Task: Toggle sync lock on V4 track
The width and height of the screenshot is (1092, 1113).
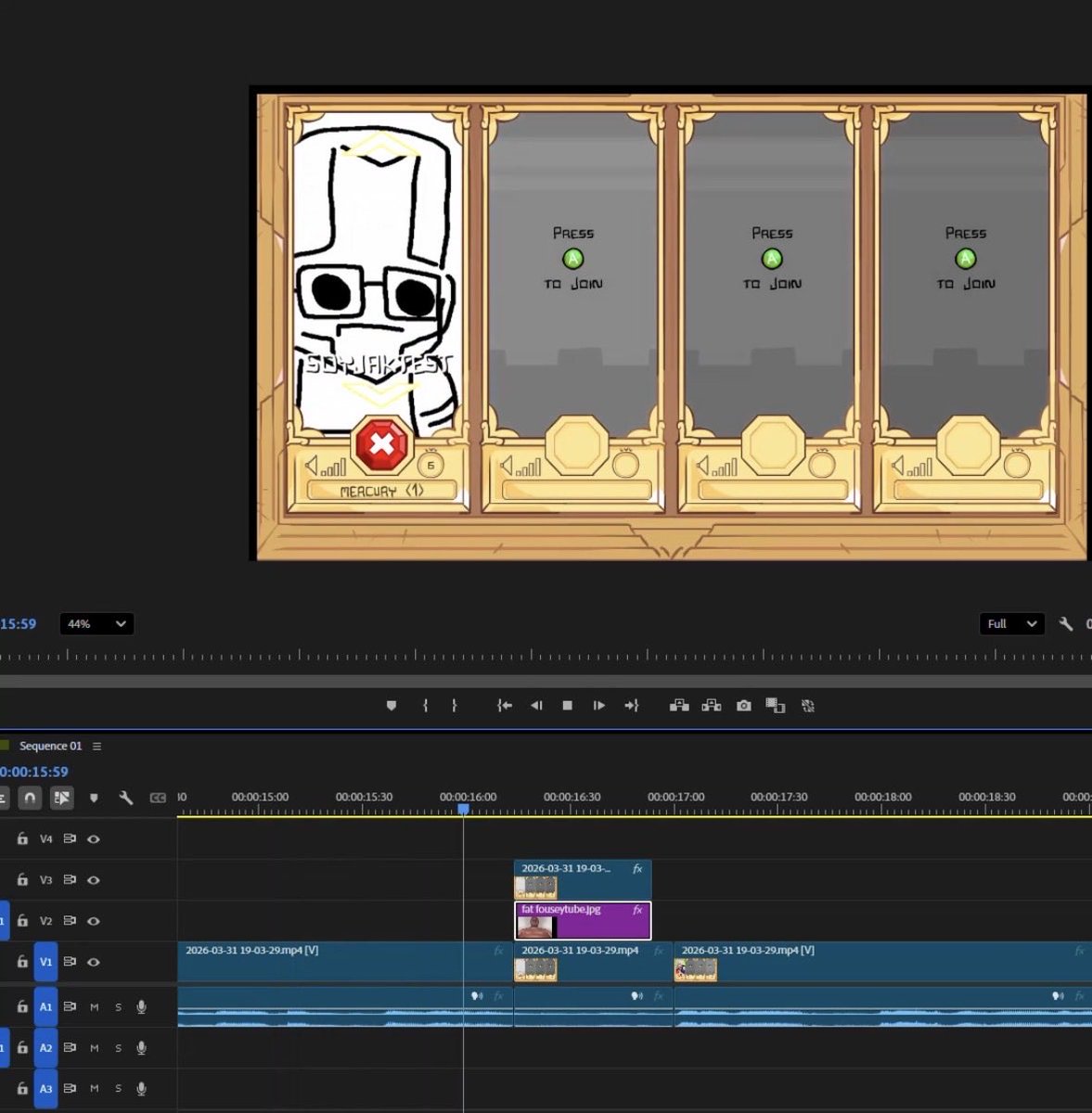Action: tap(70, 838)
